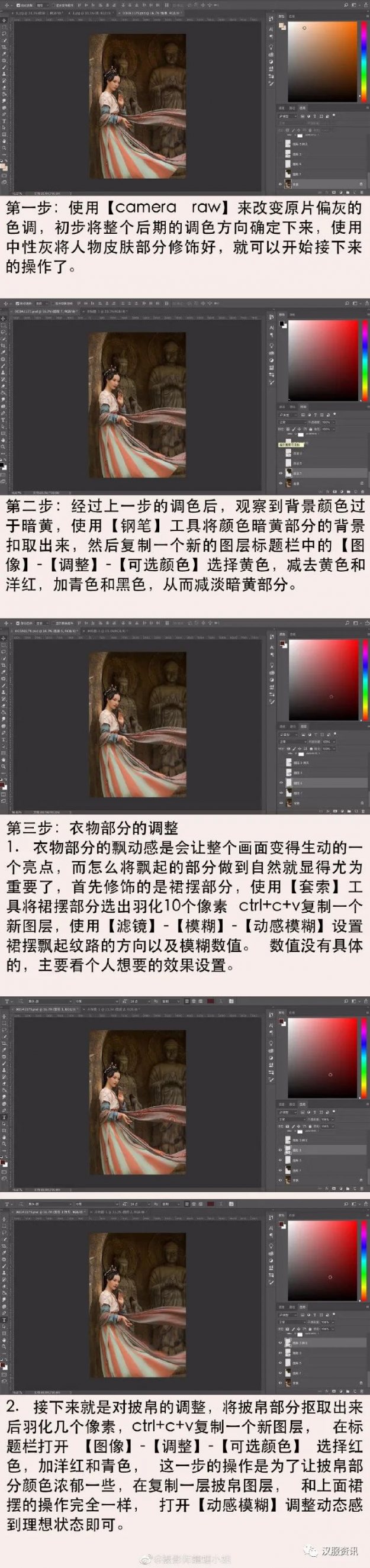Toggle eye of highlighted layer in fourth screenshot
The width and height of the screenshot is (370, 1568).
pyautogui.click(x=281, y=1150)
